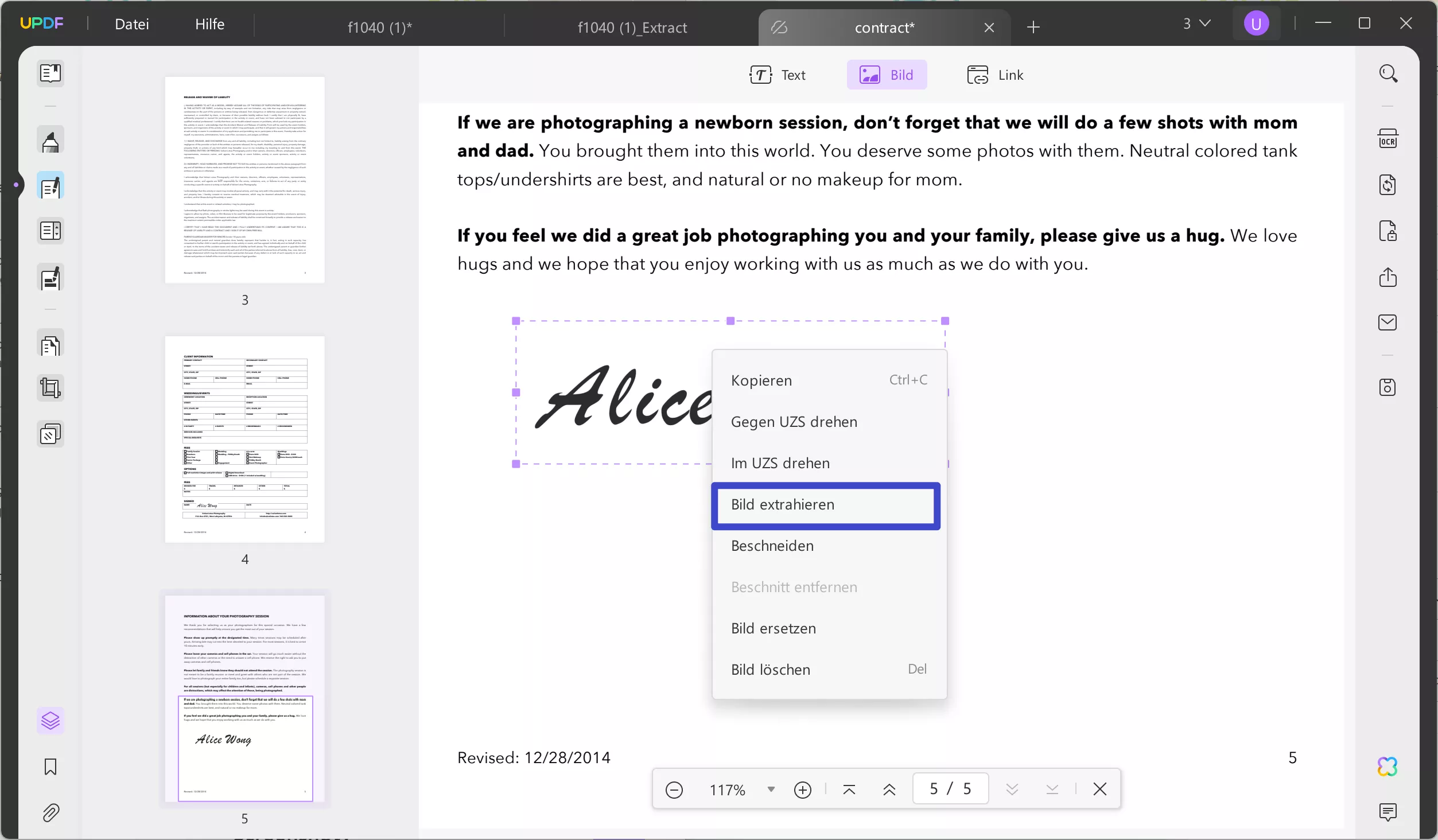Image resolution: width=1438 pixels, height=840 pixels.
Task: Click the zoom in plus button
Action: [x=802, y=790]
